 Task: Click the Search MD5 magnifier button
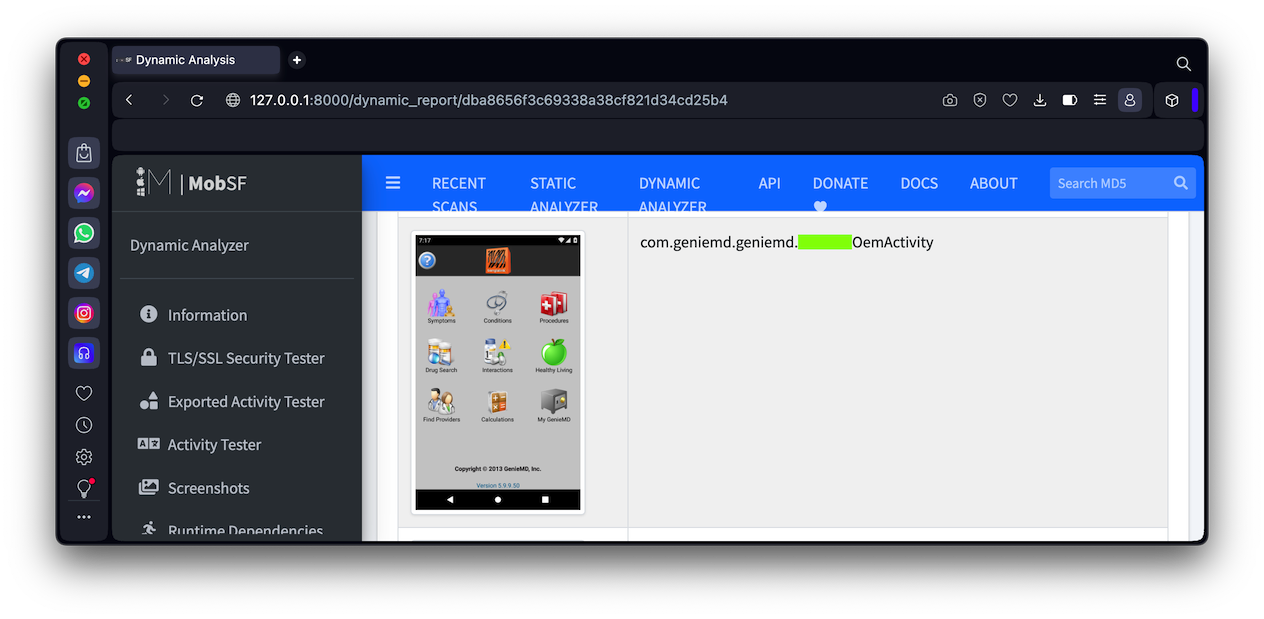(x=1181, y=183)
